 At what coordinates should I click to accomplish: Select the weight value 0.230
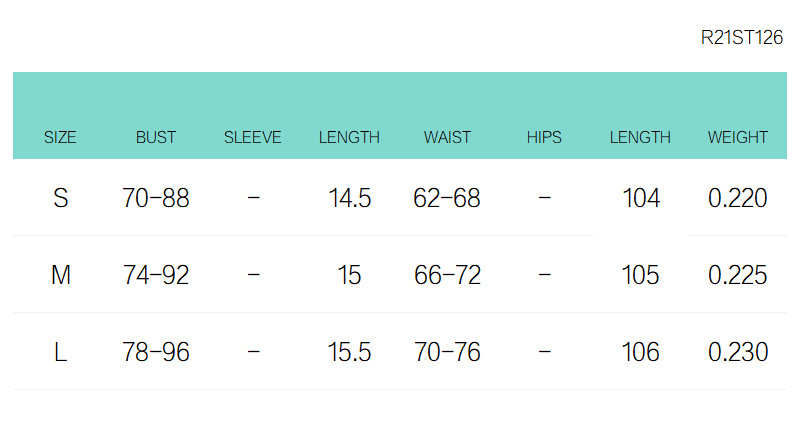tap(738, 352)
